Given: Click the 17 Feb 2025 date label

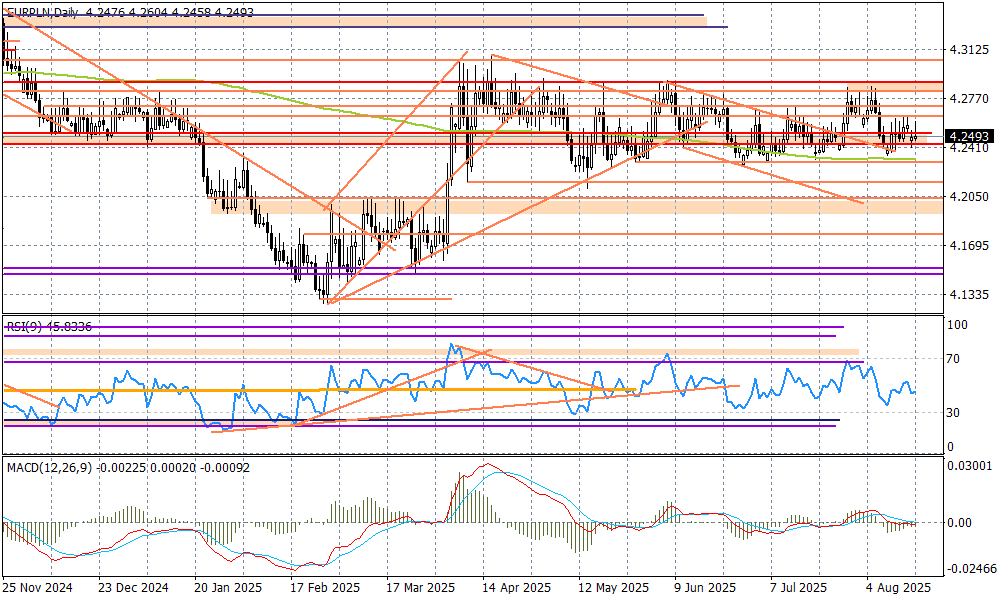Looking at the screenshot, I should (325, 588).
